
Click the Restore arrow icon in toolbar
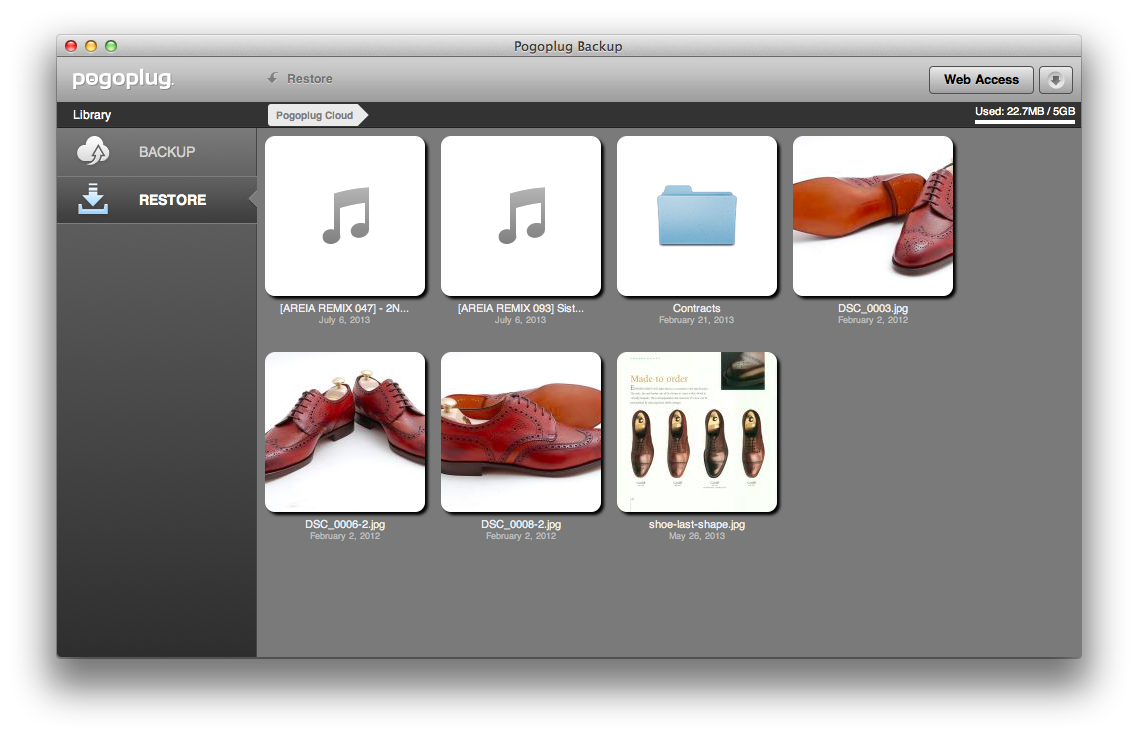272,78
